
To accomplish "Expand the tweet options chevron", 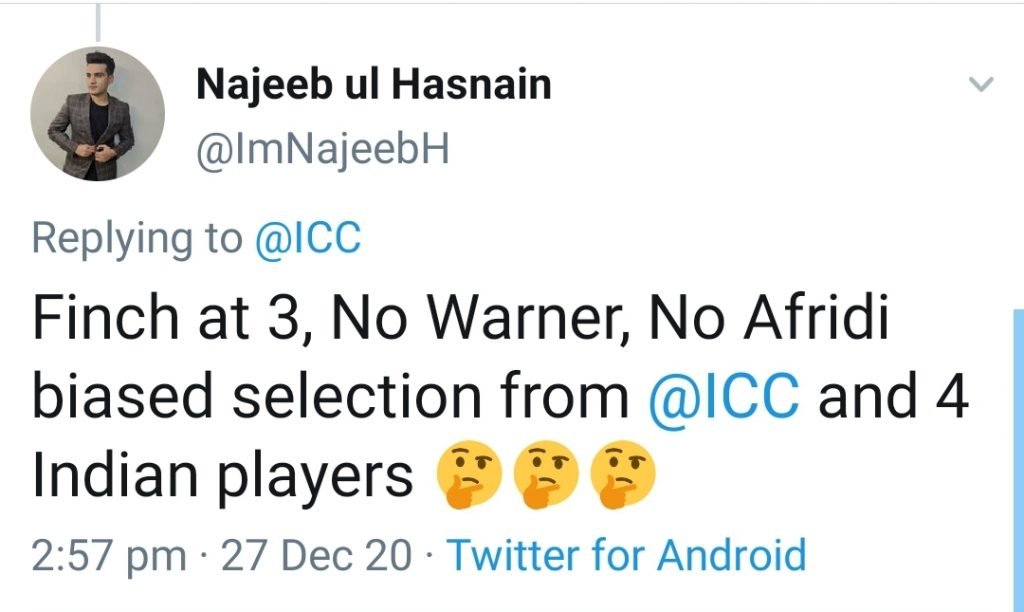I will pos(982,86).
